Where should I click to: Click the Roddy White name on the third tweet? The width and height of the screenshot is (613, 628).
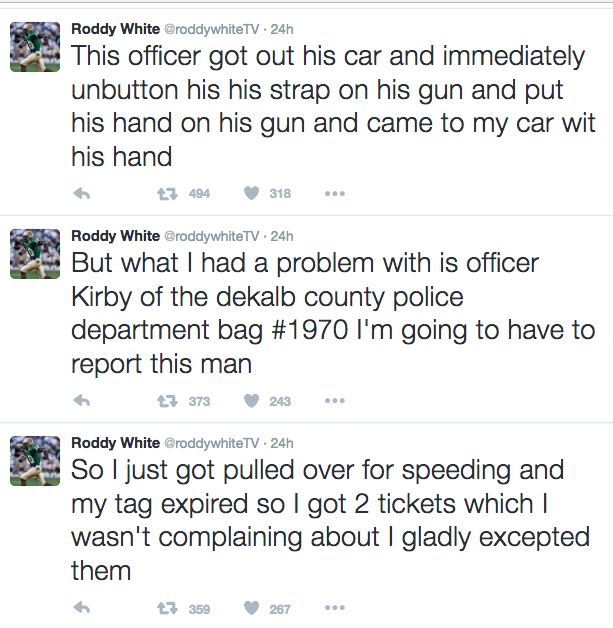(x=116, y=443)
